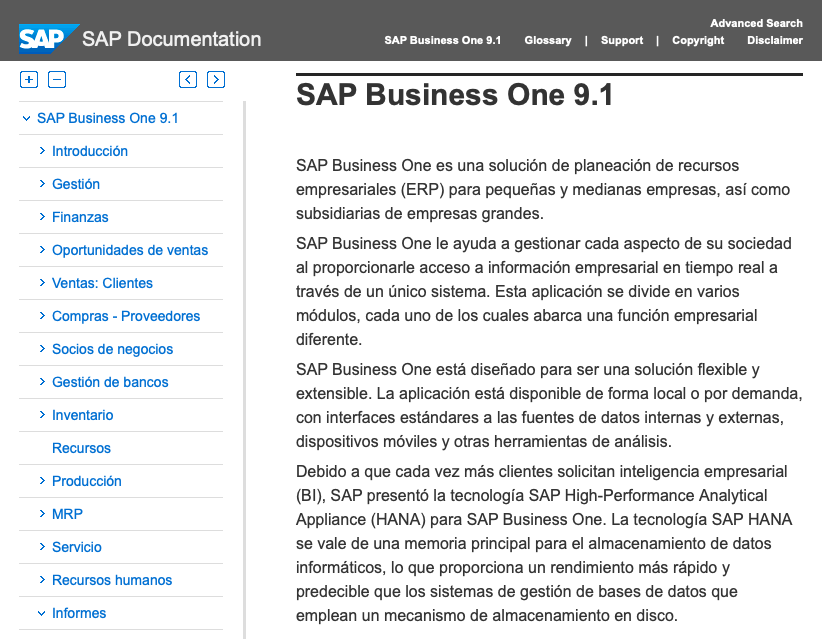Expand the Ventas: Clientes chevron
This screenshot has height=639, width=822.
click(x=42, y=283)
